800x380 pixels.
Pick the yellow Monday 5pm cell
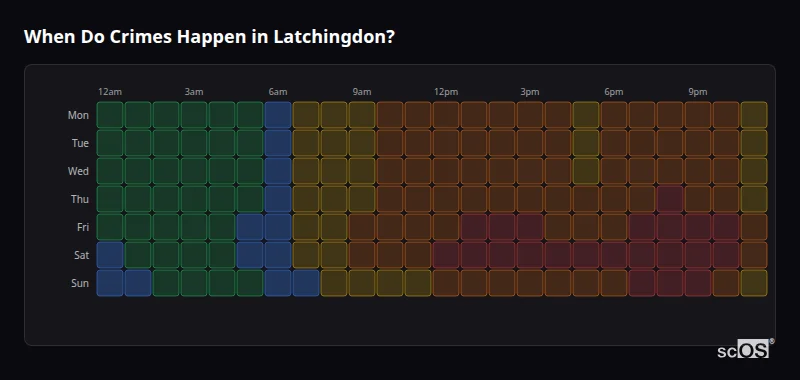coord(586,115)
